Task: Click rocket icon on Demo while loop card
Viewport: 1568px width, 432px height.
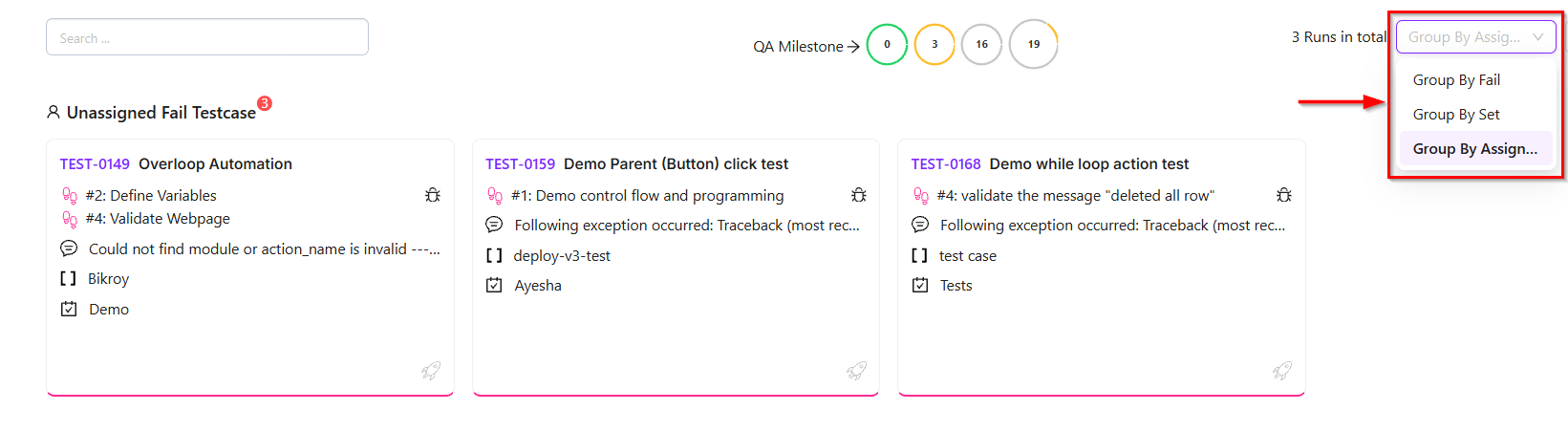Action: (x=1282, y=371)
